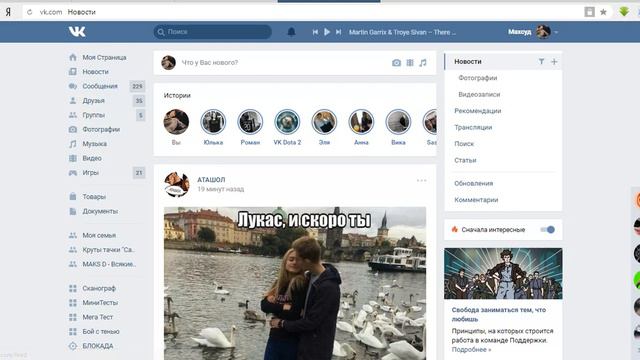This screenshot has height=360, width=640.
Task: Attach a video to new post
Action: [x=410, y=63]
